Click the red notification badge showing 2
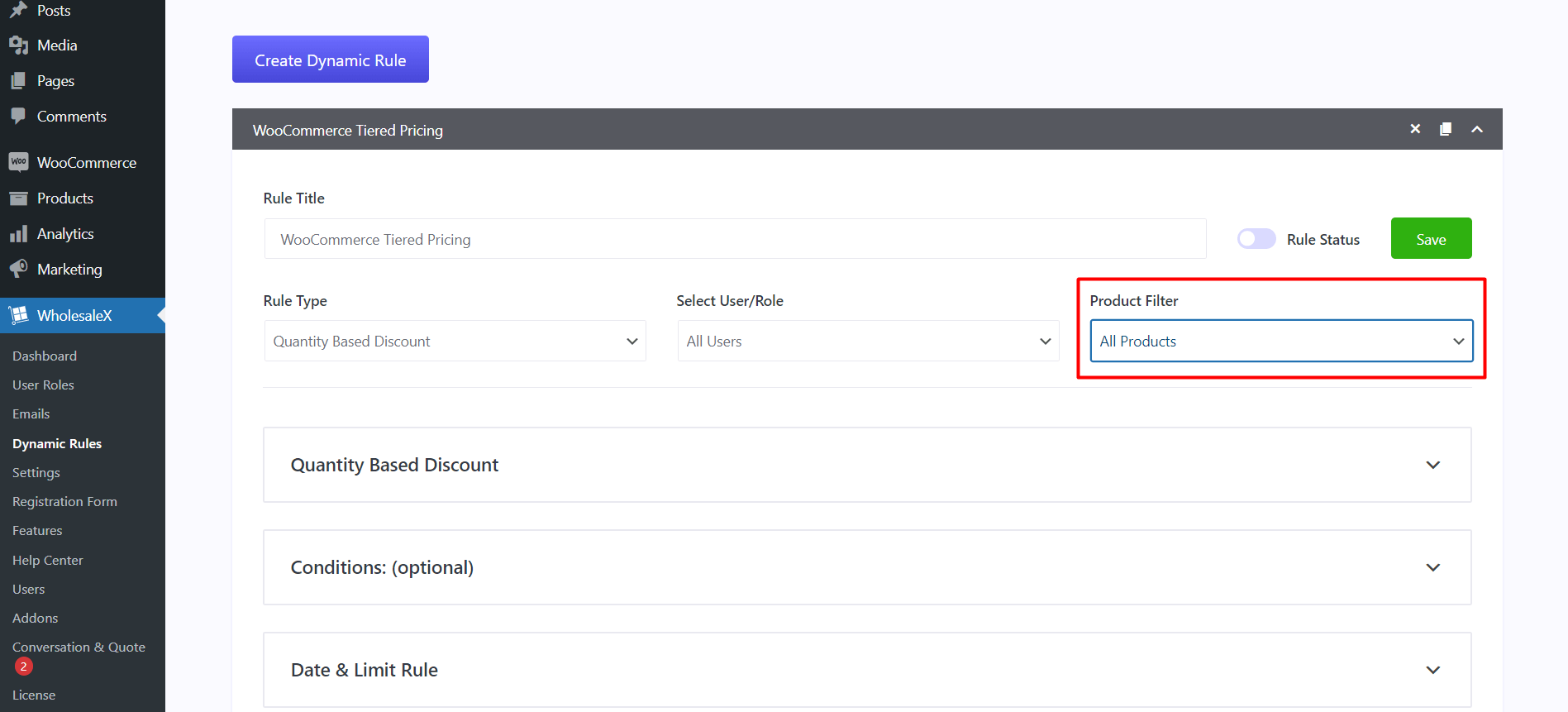The image size is (1568, 712). (23, 667)
